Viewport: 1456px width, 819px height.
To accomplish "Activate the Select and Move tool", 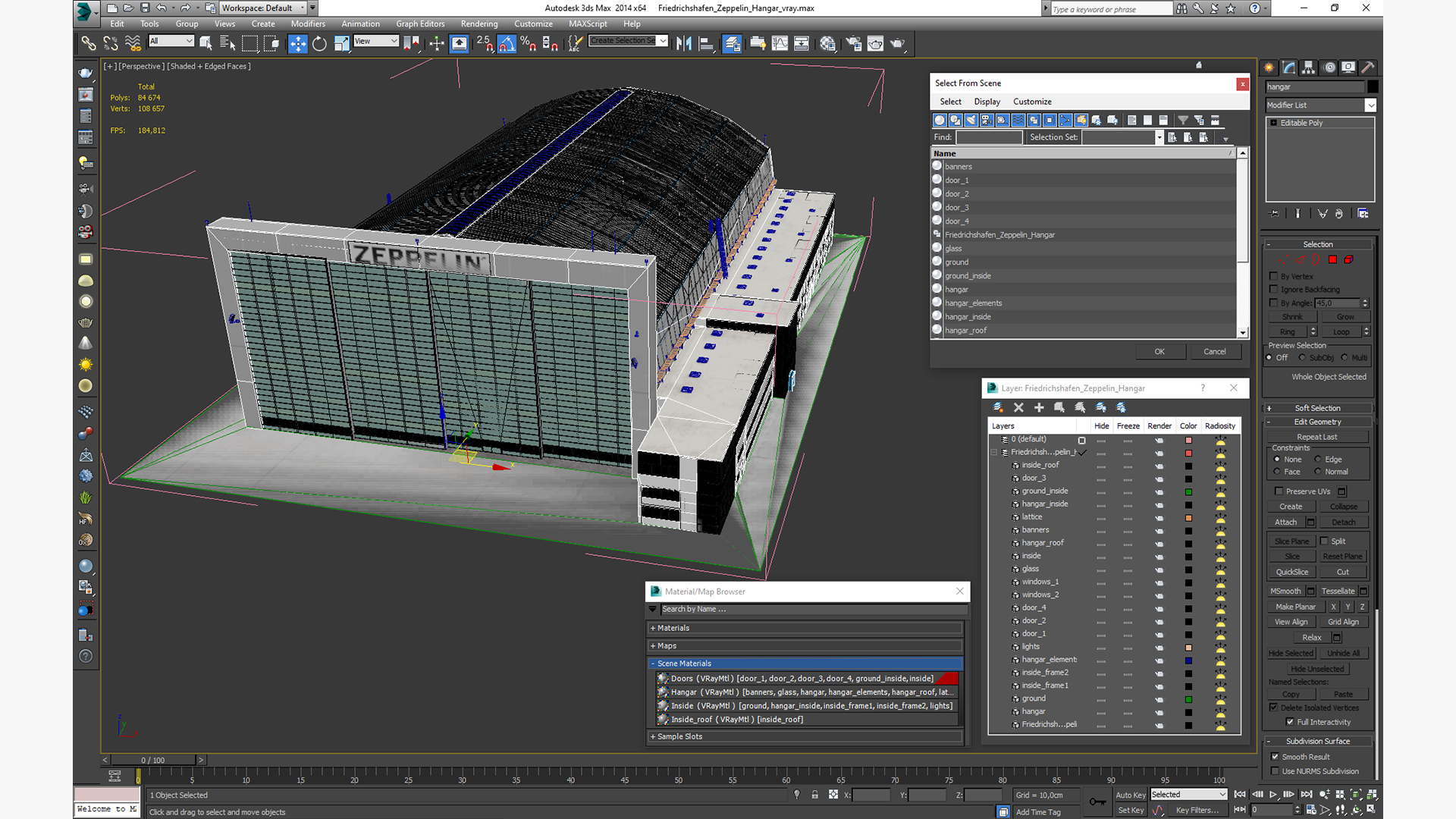I will [x=297, y=43].
